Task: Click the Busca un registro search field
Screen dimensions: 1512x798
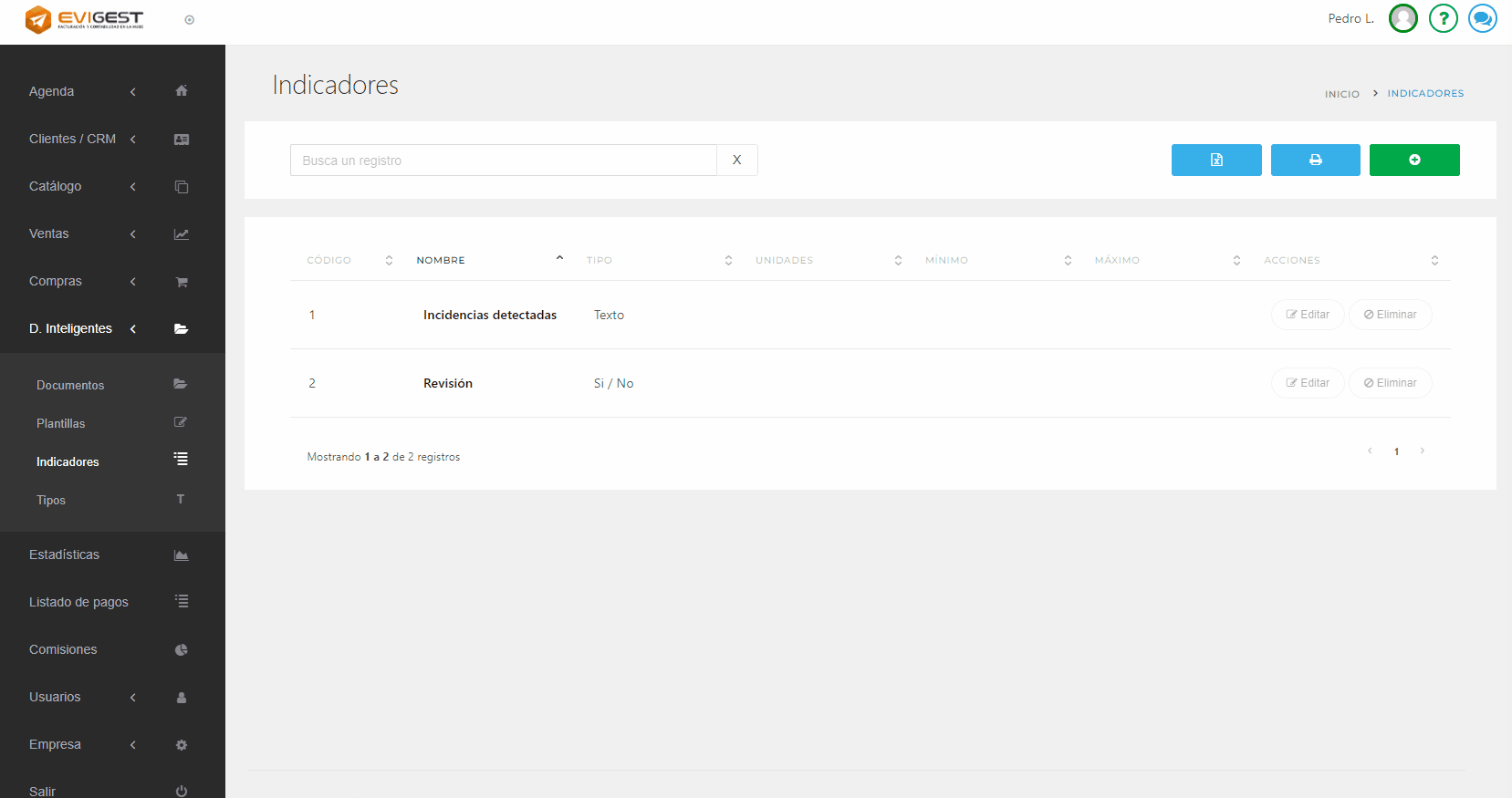Action: tap(503, 161)
